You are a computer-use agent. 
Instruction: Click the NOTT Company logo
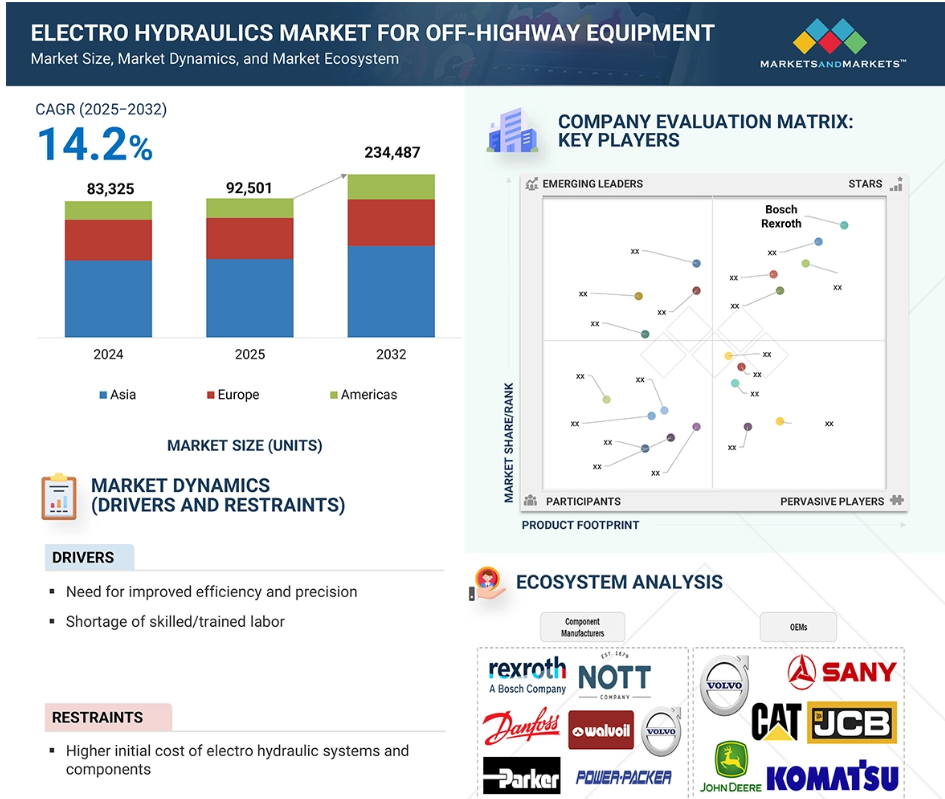click(x=614, y=675)
